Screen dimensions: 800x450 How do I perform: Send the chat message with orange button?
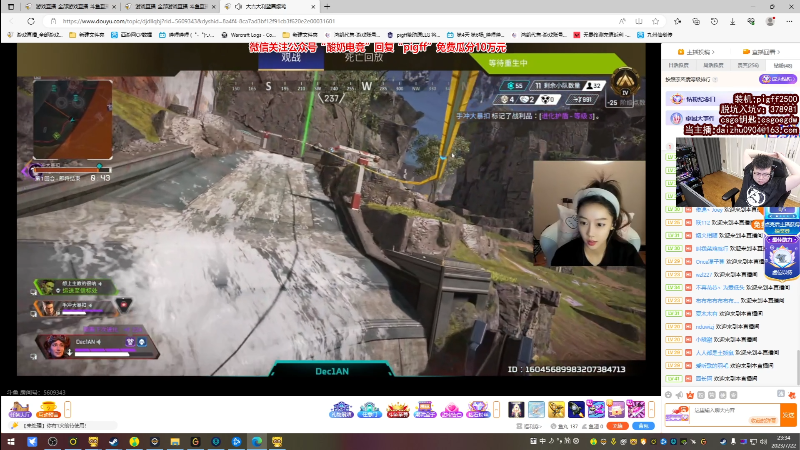(x=789, y=415)
